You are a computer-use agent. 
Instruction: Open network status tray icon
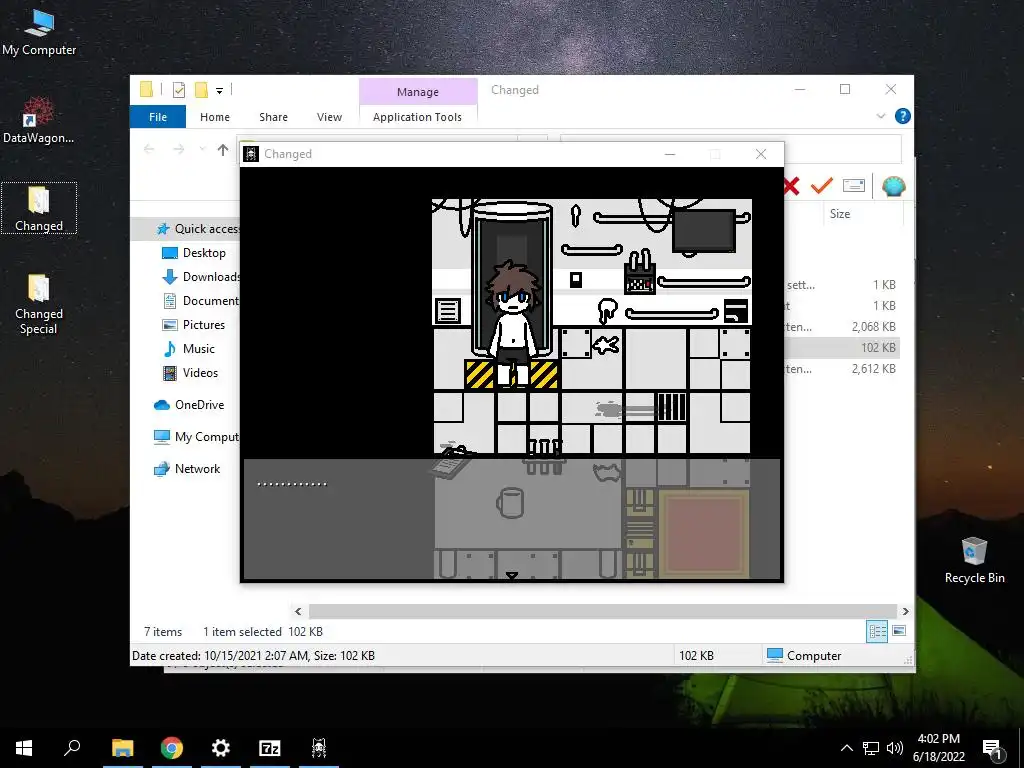[871, 748]
